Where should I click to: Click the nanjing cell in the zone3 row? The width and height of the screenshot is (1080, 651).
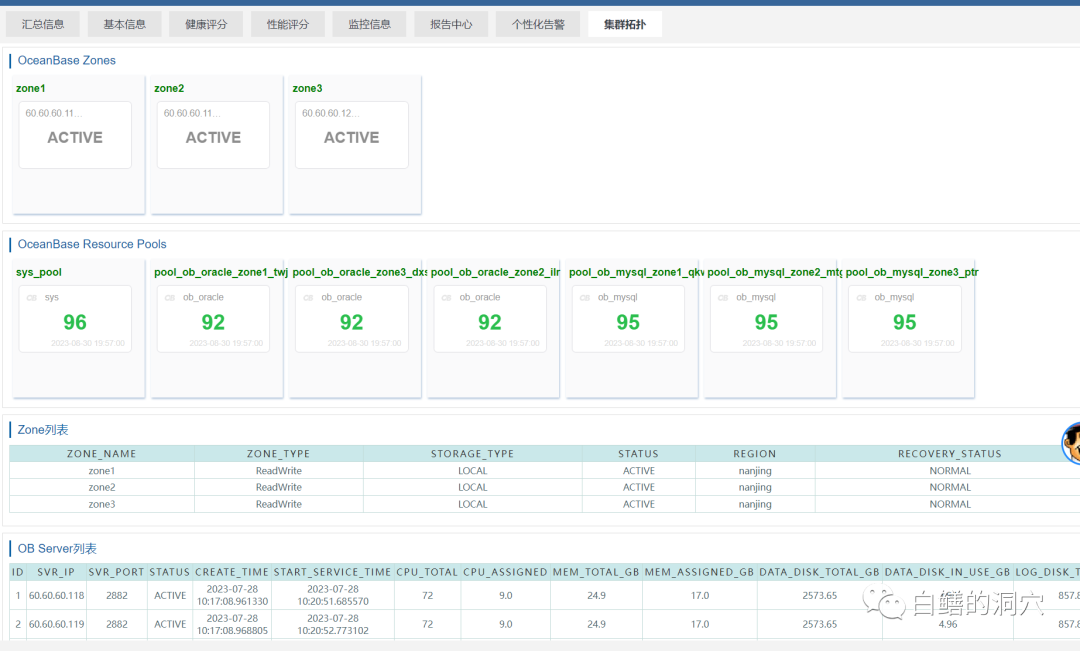[x=755, y=504]
